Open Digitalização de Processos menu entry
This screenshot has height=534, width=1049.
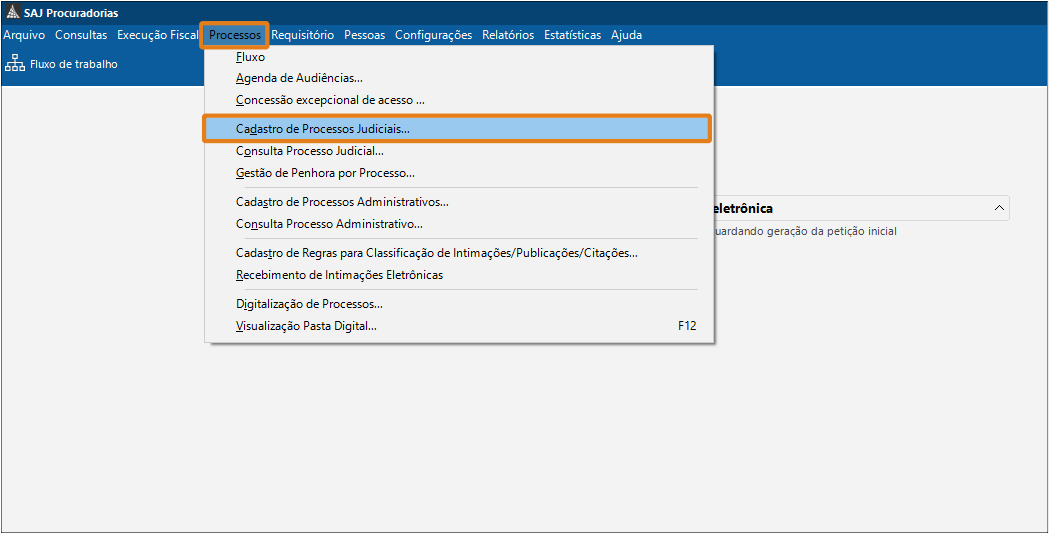[x=309, y=304]
